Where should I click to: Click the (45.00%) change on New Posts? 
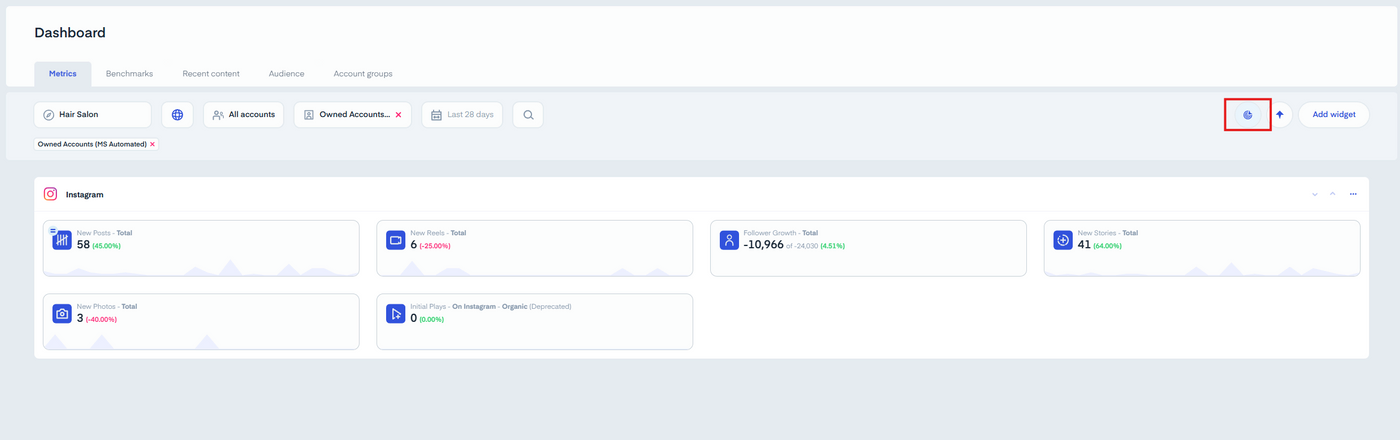106,246
